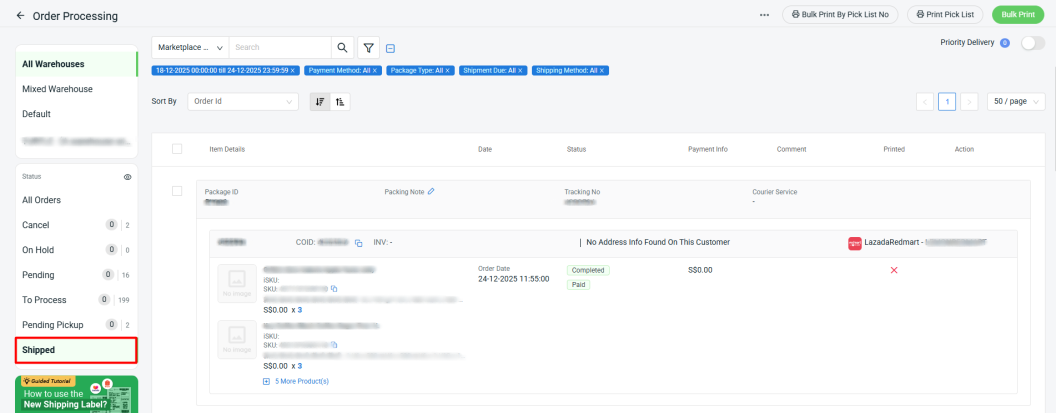
Task: Copy the COID with the copy icon
Action: tap(358, 243)
